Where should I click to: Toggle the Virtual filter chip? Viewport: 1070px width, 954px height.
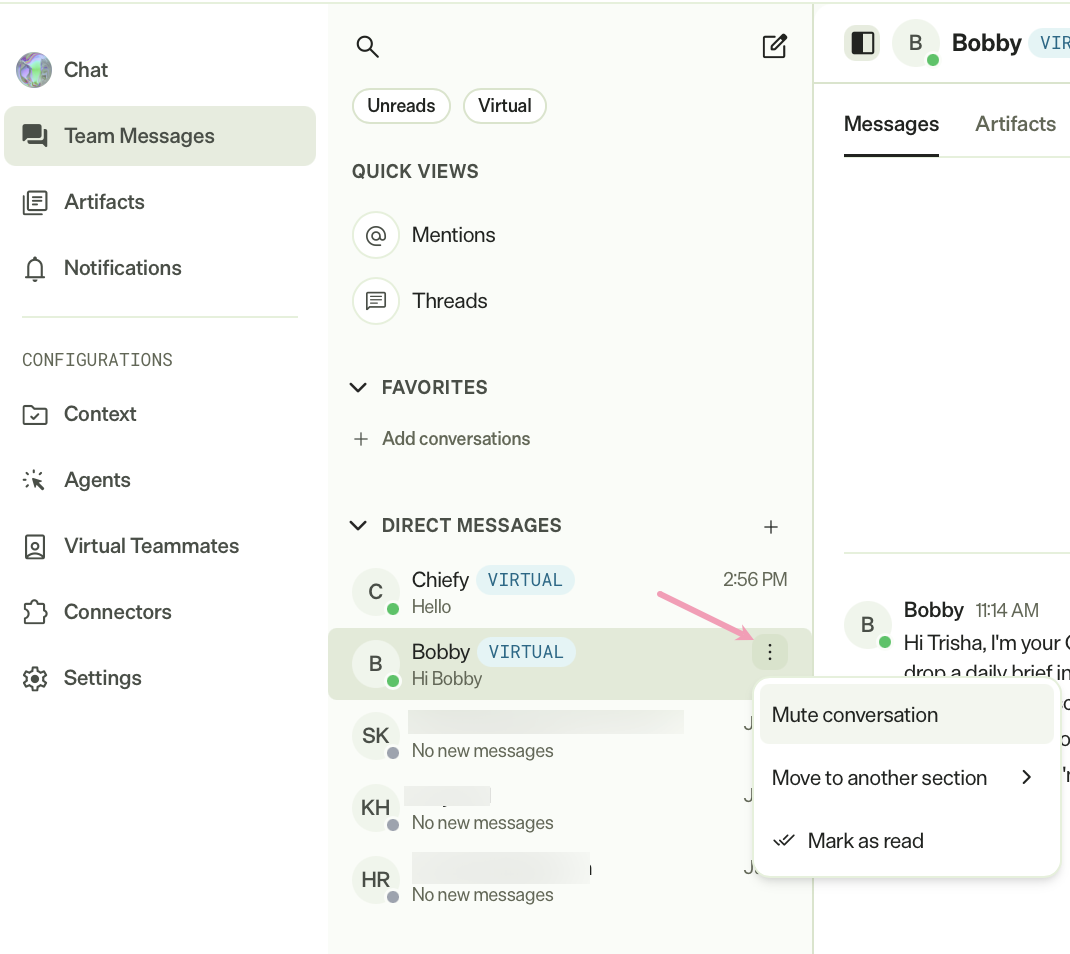click(504, 106)
